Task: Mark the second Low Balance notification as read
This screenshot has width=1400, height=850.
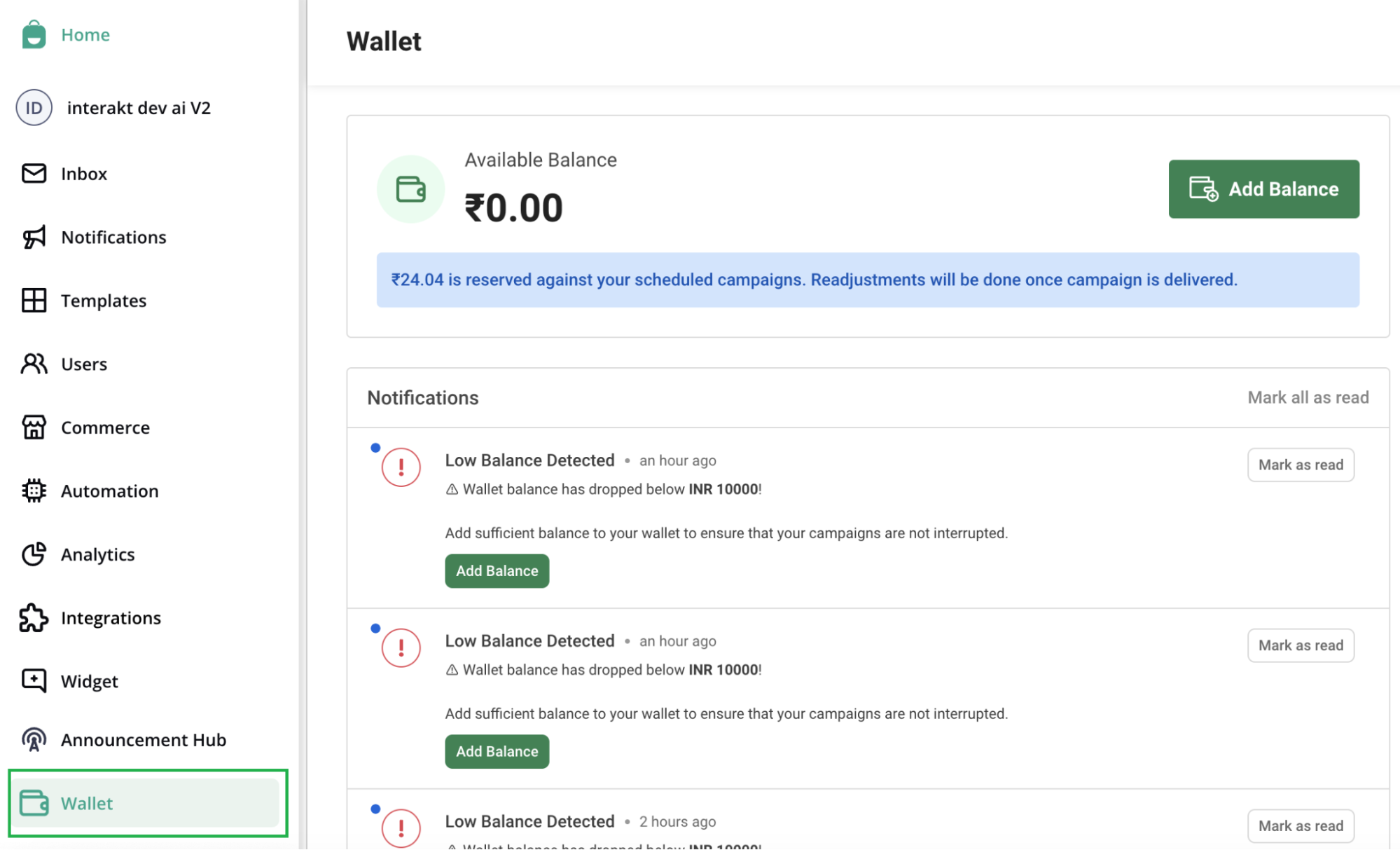Action: (1300, 645)
